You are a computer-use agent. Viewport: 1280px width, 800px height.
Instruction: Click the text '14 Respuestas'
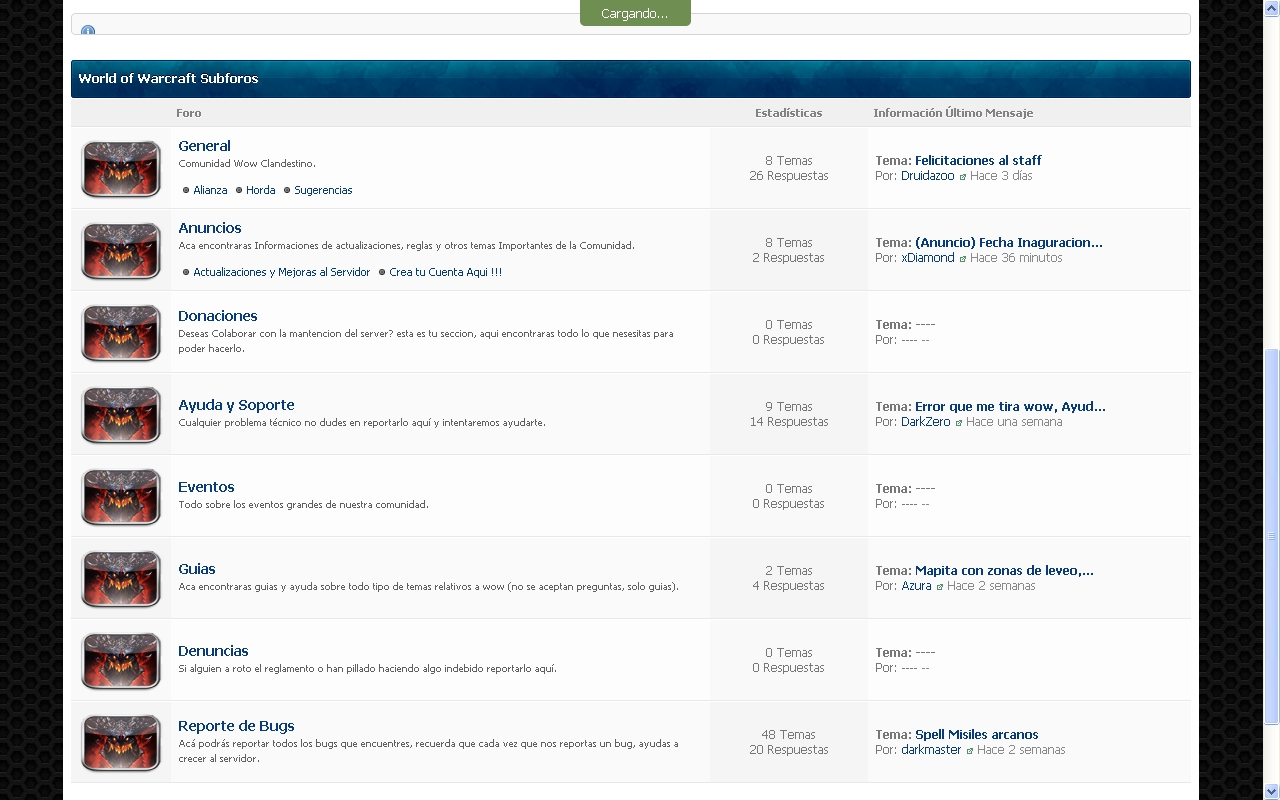(x=789, y=422)
